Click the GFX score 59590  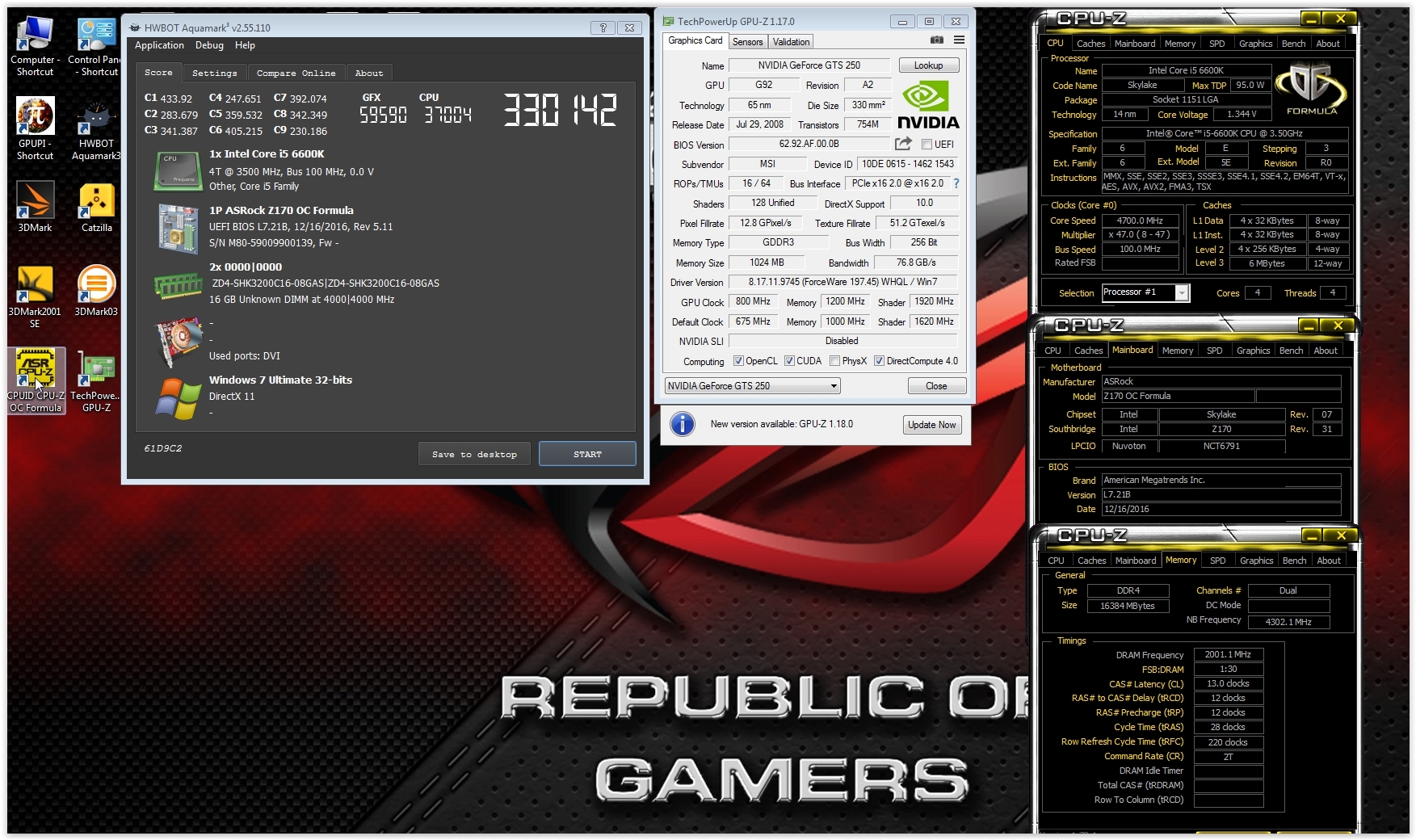(x=383, y=115)
